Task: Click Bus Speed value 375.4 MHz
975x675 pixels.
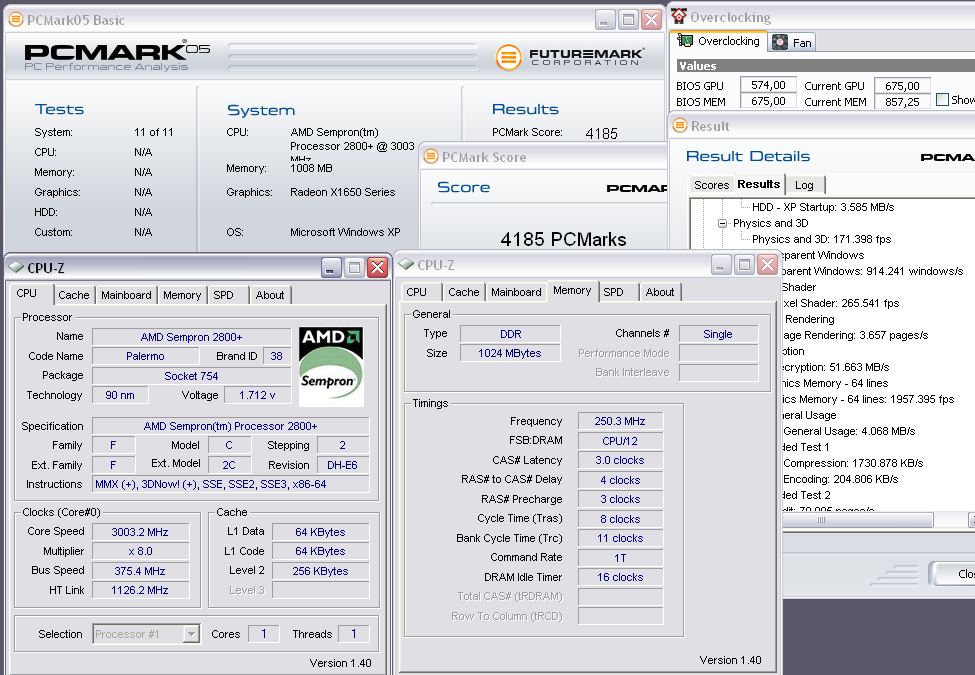Action: pos(141,571)
